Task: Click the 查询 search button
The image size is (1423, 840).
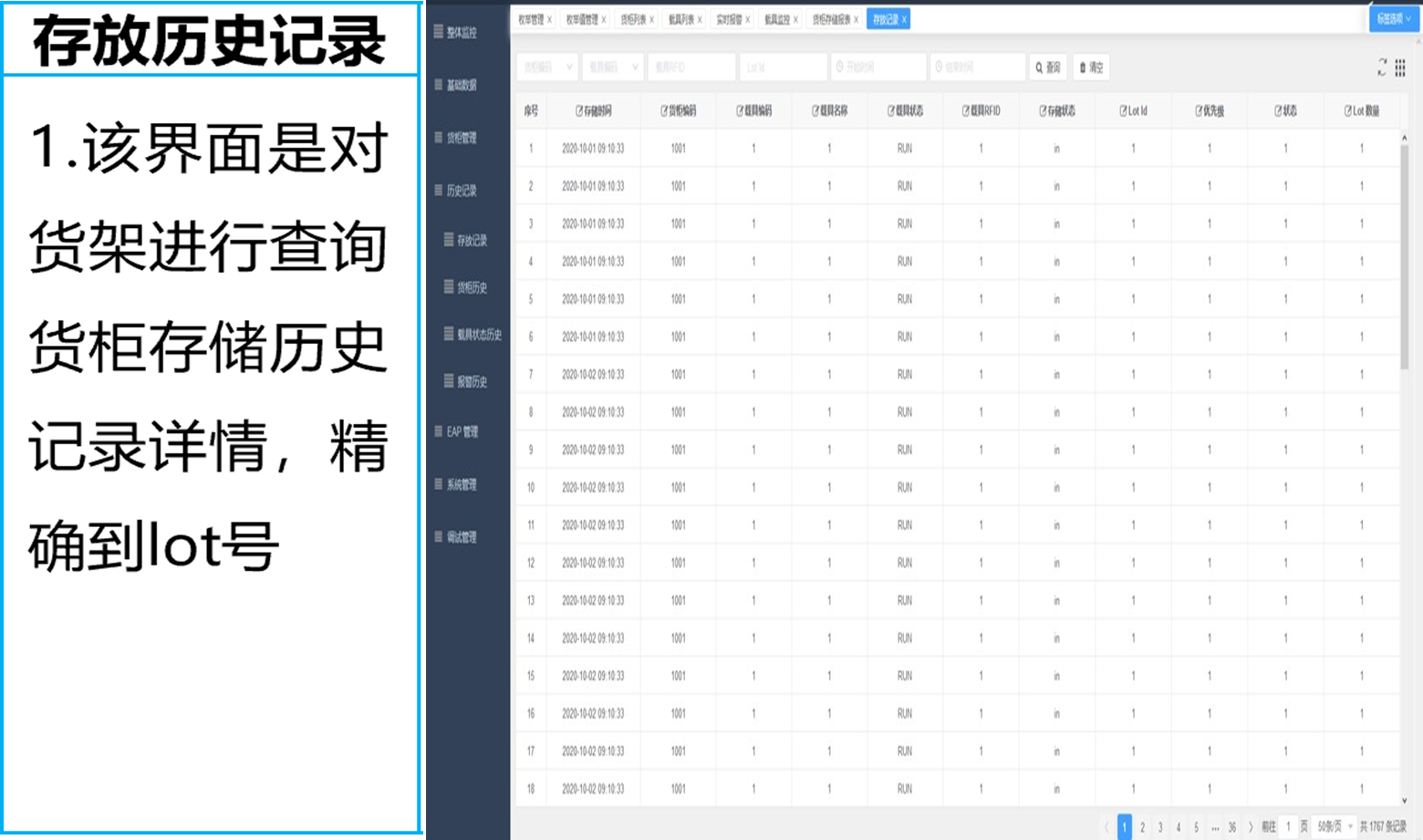Action: 1048,67
